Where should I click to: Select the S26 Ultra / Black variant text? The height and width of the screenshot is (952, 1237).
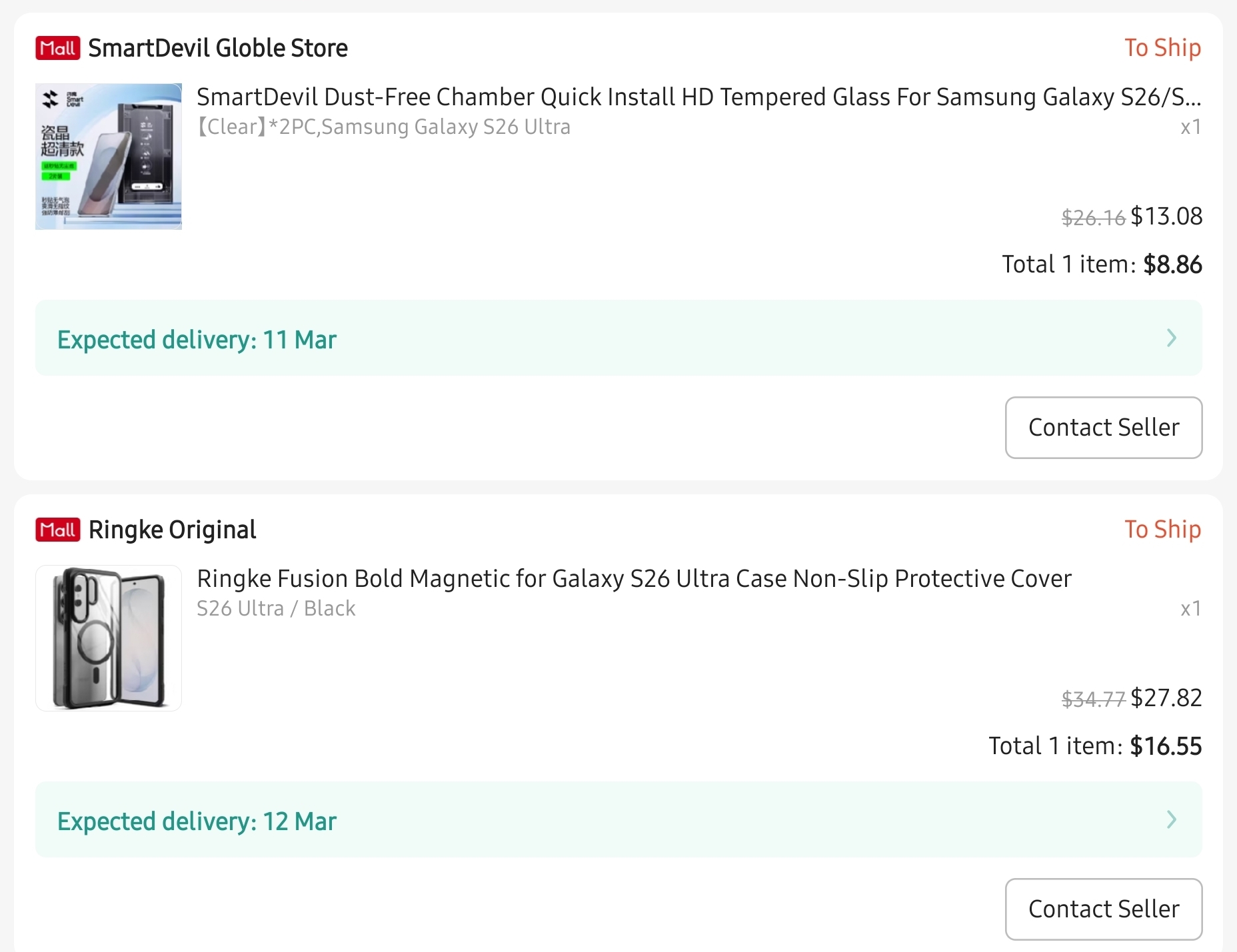pyautogui.click(x=276, y=608)
